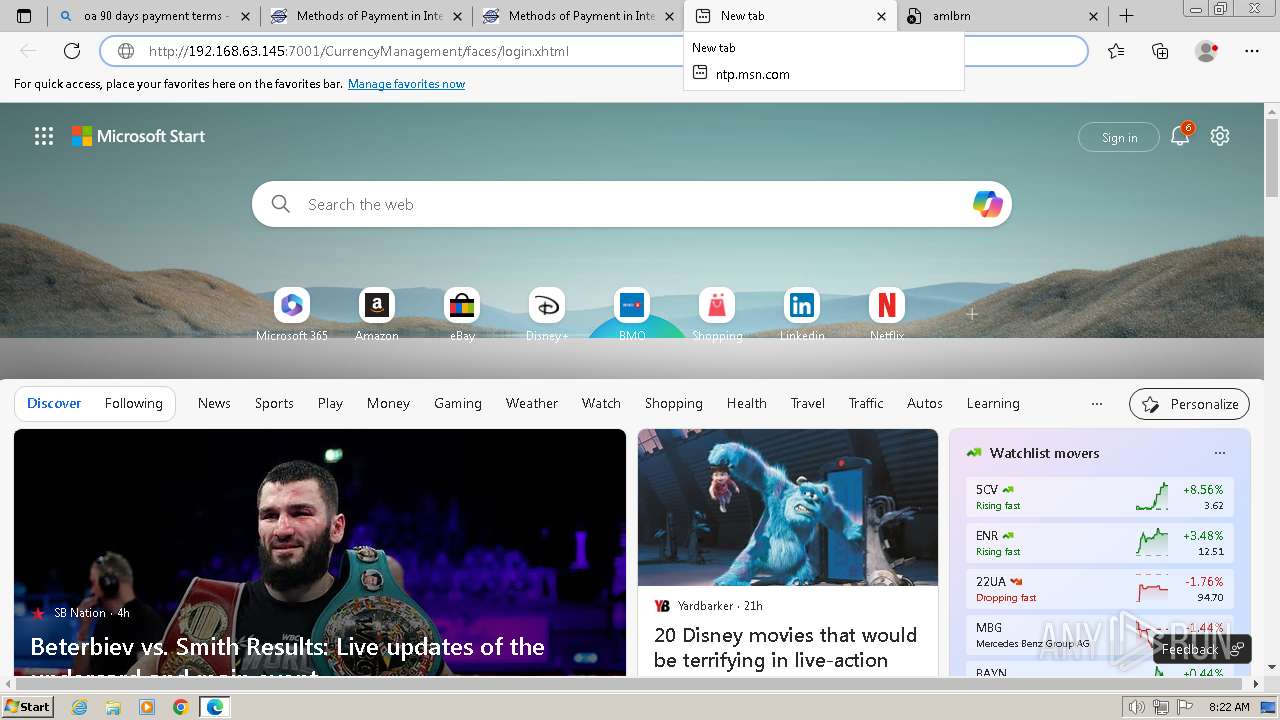
Task: Open the Monsters Inc article thumbnail
Action: [788, 507]
